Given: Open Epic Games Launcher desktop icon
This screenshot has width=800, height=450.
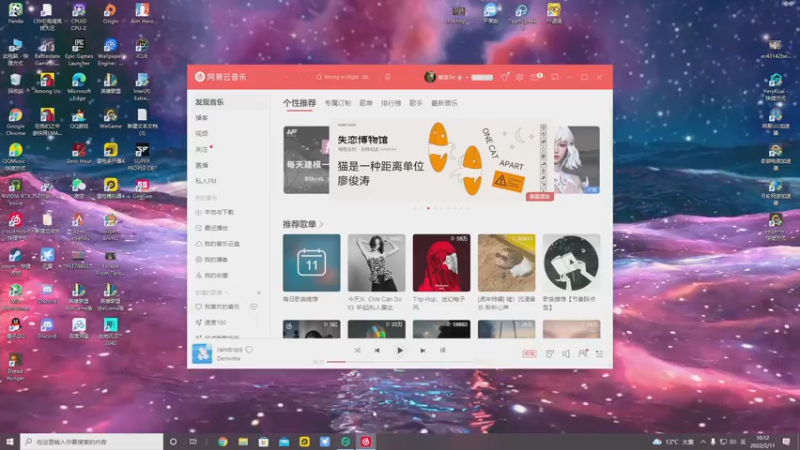Looking at the screenshot, I should pos(79,52).
